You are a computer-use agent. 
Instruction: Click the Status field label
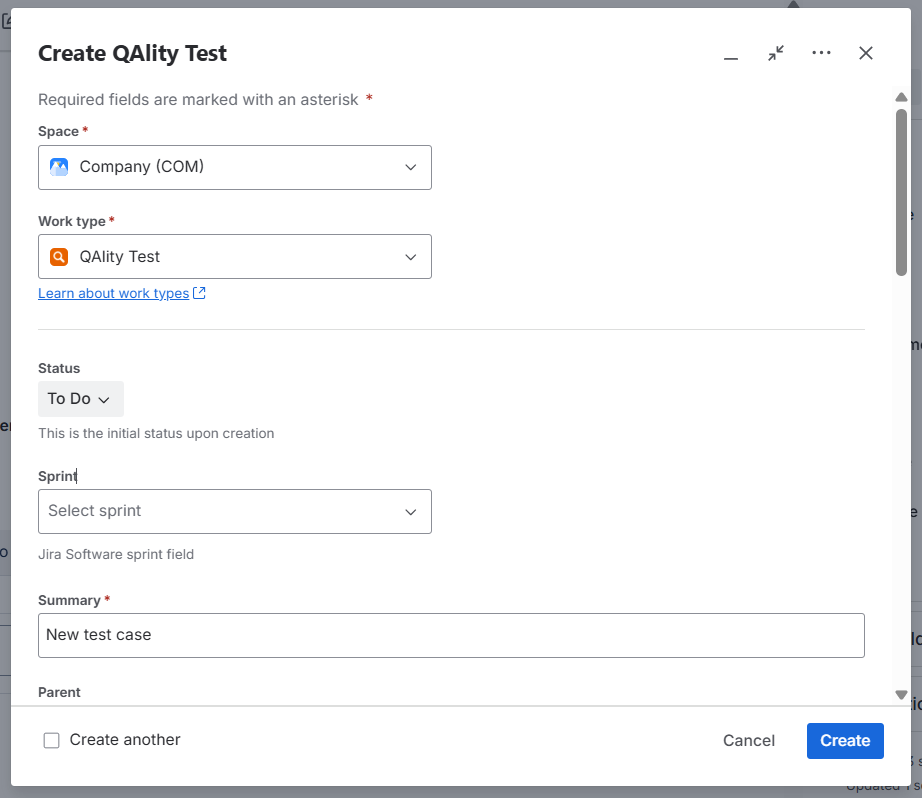[59, 368]
